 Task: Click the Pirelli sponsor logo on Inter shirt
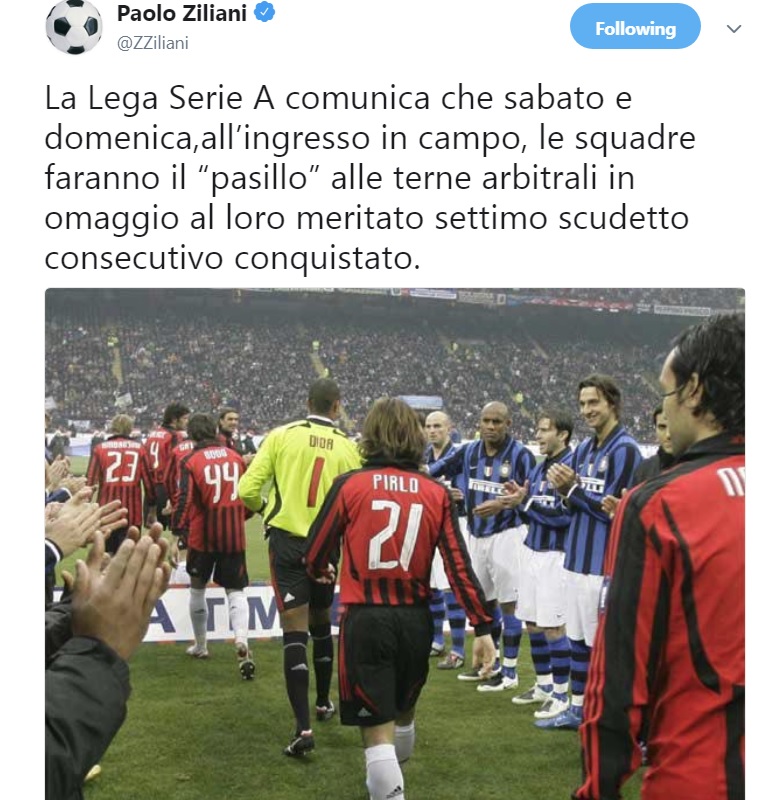tap(486, 487)
